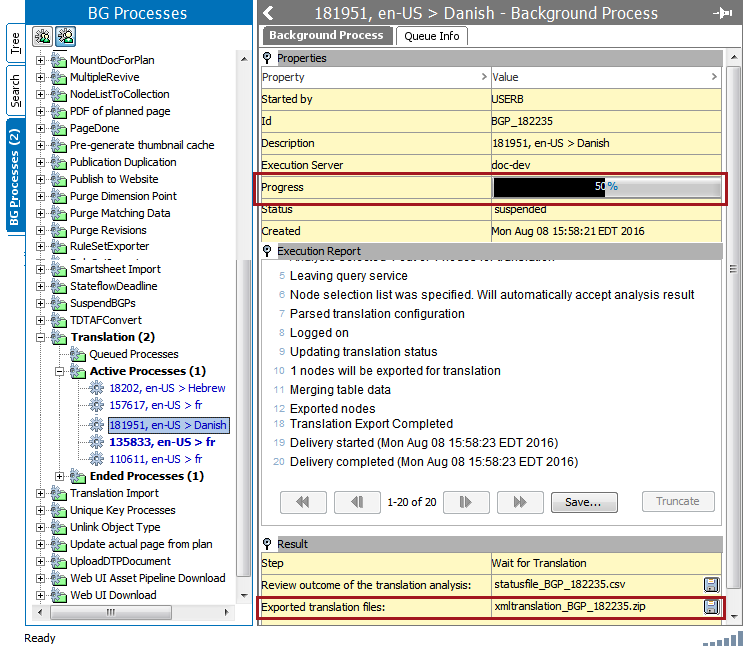Click the tree panel vertical scrollbar thumb

[244, 418]
